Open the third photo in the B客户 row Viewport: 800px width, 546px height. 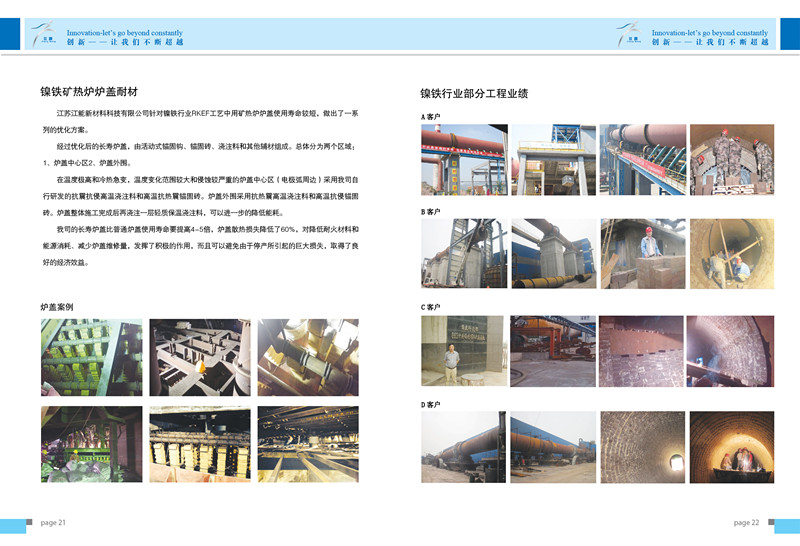coord(642,254)
